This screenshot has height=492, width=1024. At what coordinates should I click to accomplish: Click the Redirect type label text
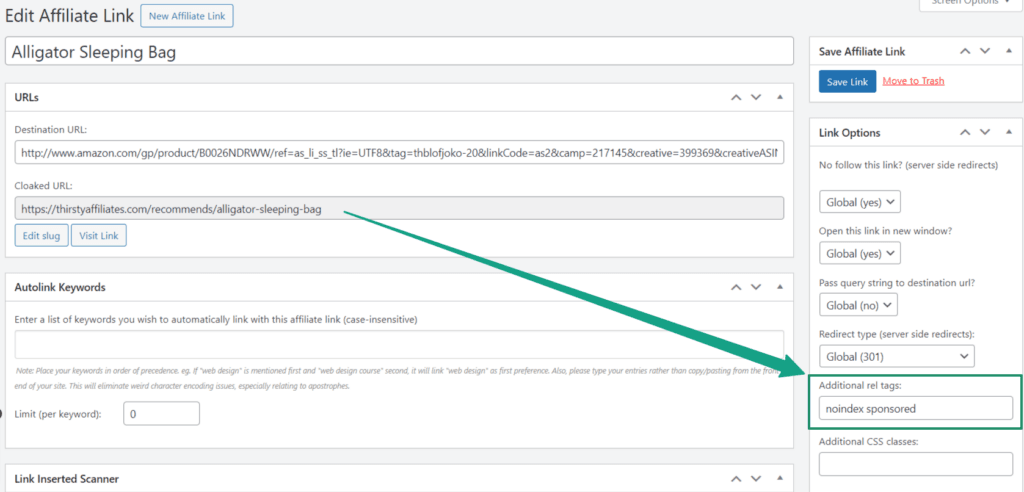pyautogui.click(x=897, y=334)
